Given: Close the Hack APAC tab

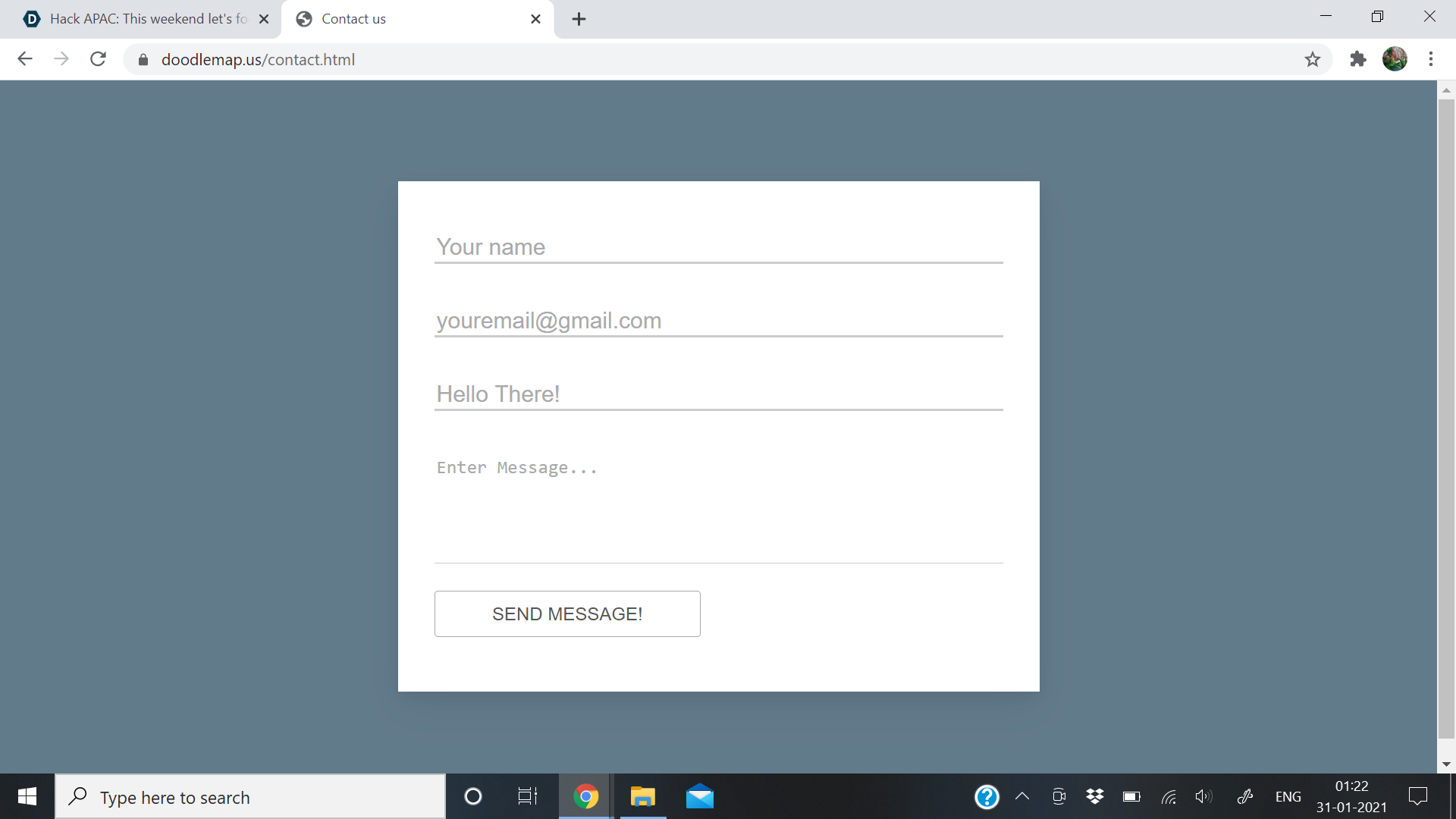Looking at the screenshot, I should (x=264, y=19).
